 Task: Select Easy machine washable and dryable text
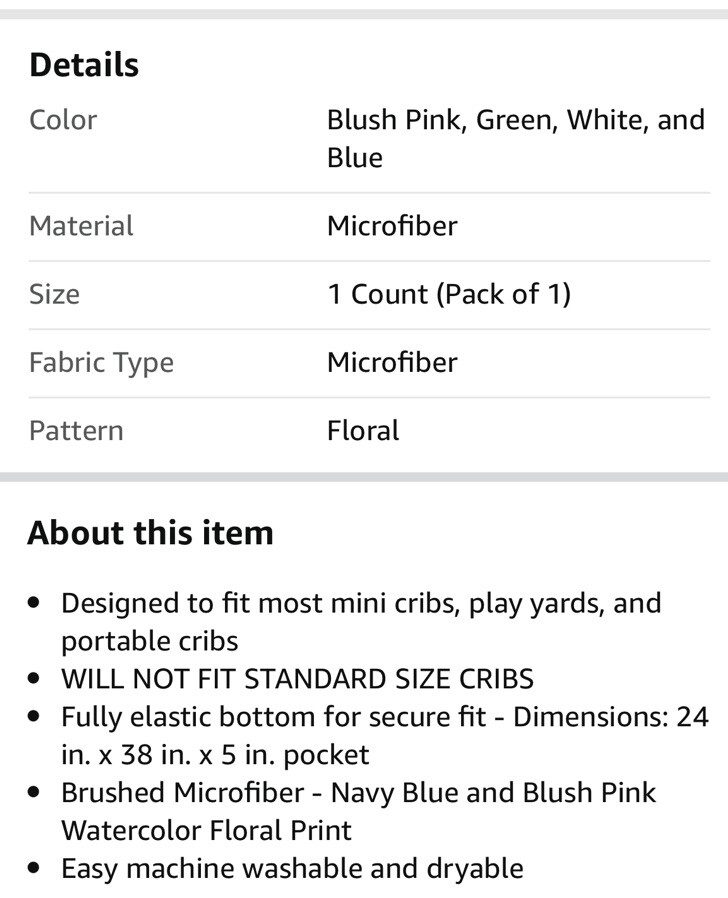[292, 868]
